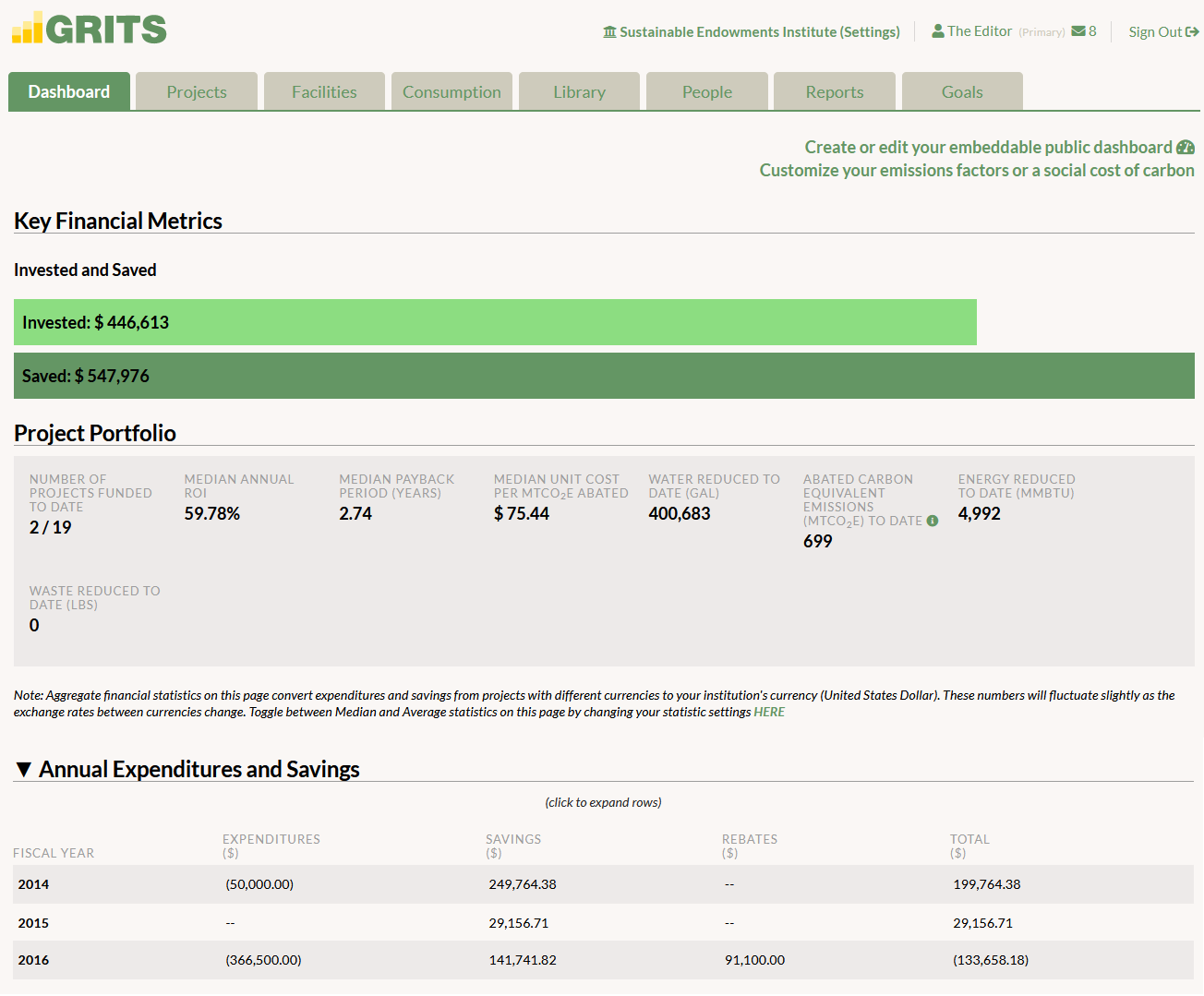Click the Savings ($) column header
The height and width of the screenshot is (996, 1204).
coord(513,846)
